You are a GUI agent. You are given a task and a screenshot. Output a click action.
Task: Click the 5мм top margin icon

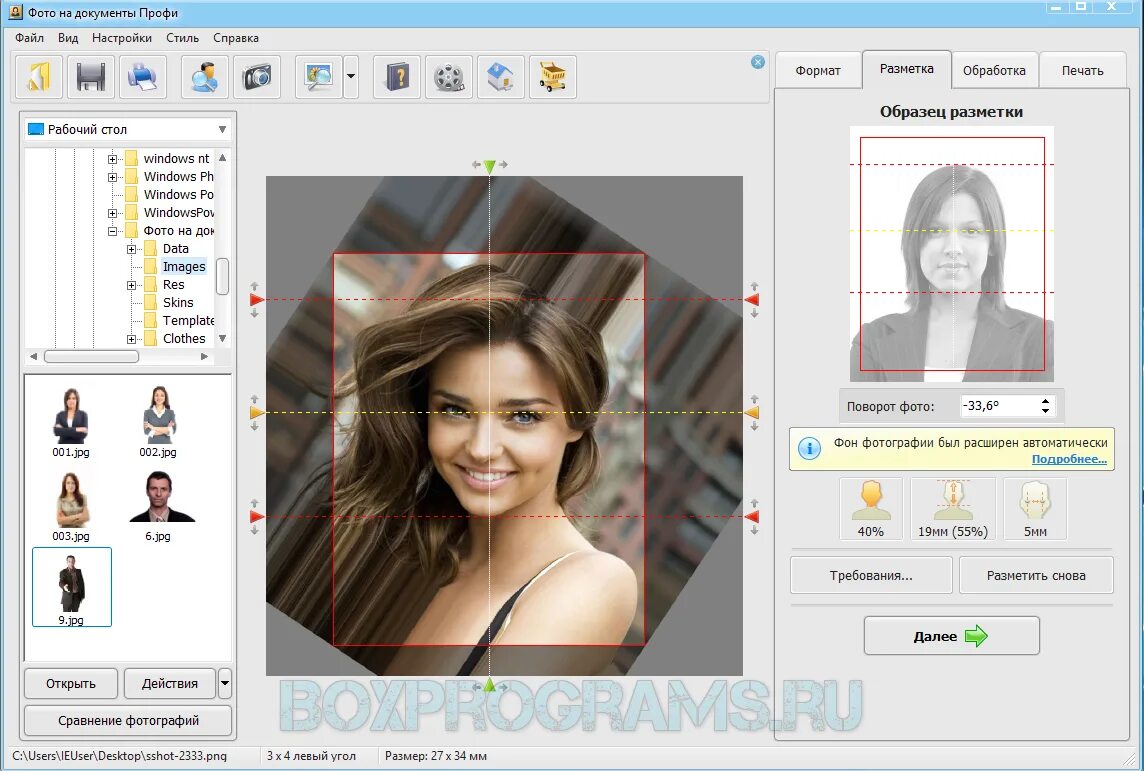[x=1035, y=509]
